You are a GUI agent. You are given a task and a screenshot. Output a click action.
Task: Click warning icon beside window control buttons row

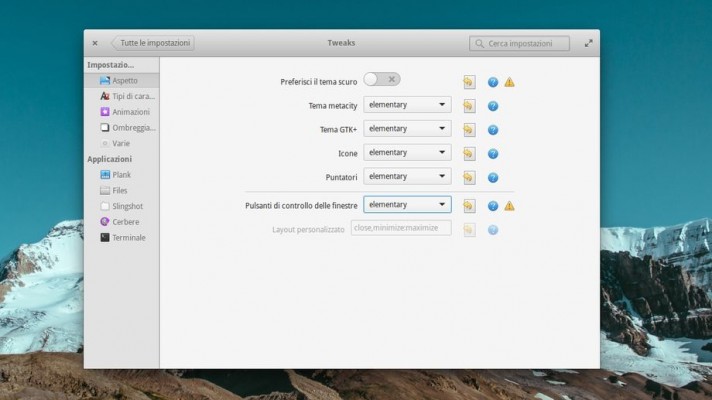[x=509, y=206]
